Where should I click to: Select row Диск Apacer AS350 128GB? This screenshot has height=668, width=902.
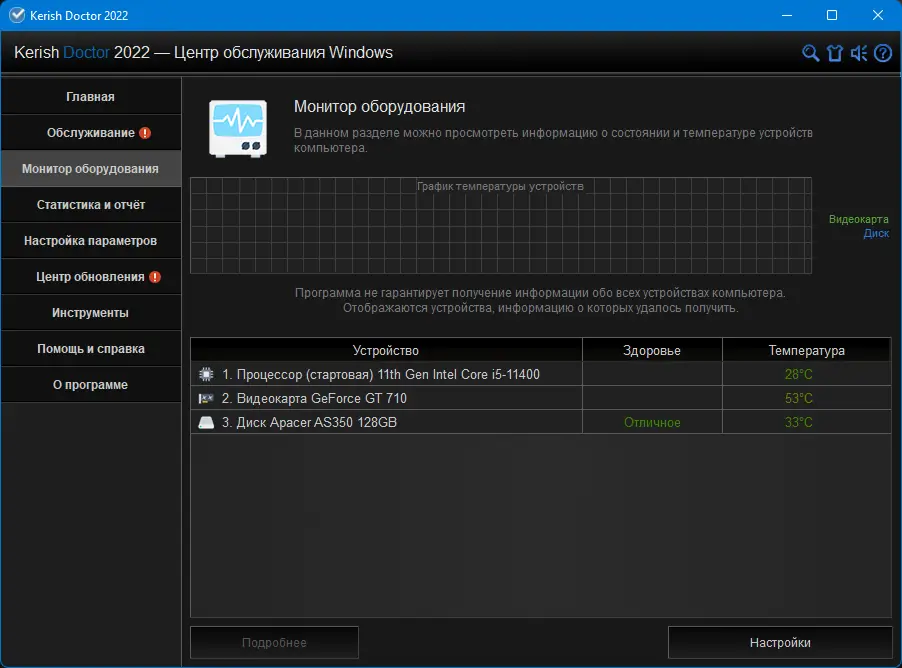[541, 422]
